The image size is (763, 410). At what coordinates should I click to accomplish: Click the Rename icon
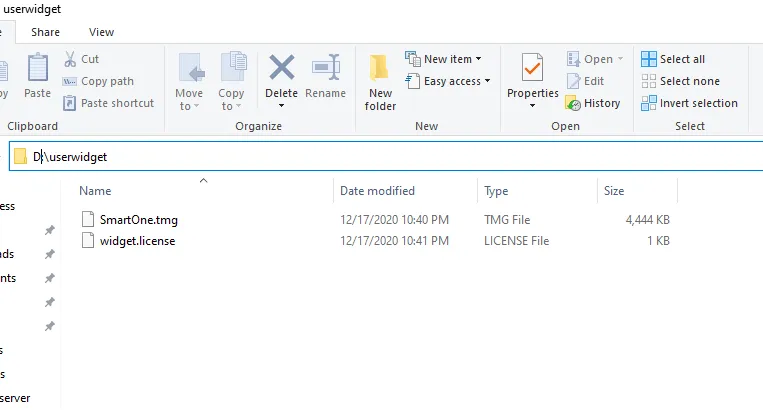point(326,67)
